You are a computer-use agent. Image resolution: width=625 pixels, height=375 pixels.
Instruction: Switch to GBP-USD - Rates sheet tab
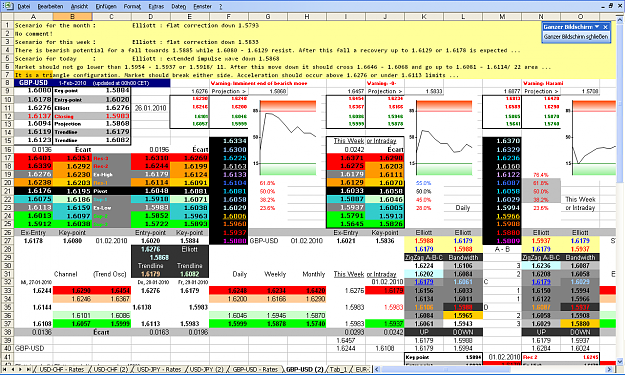click(x=255, y=369)
